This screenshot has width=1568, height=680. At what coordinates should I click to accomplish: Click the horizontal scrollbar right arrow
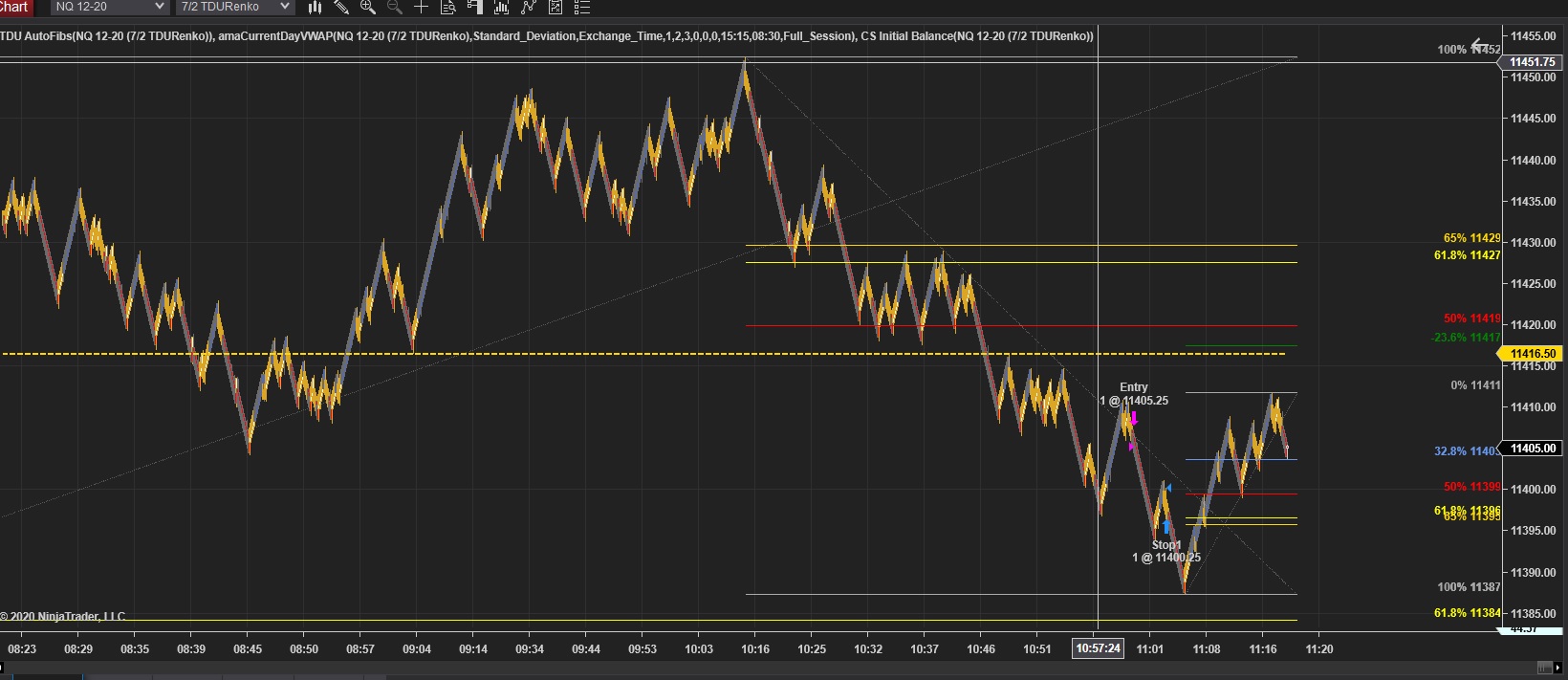pyautogui.click(x=1557, y=667)
